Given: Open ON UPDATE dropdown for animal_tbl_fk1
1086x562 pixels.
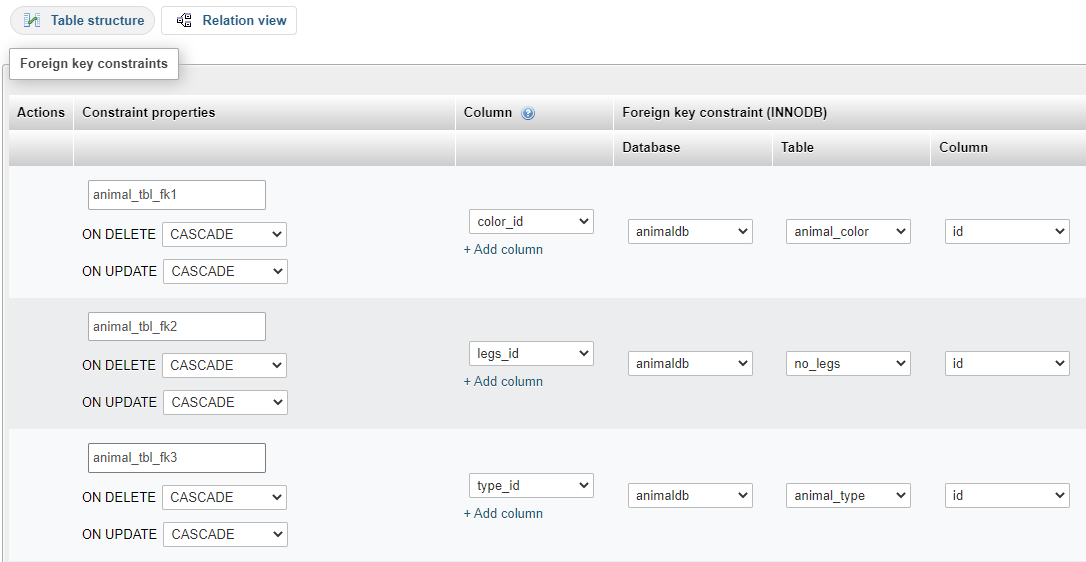Looking at the screenshot, I should coord(225,271).
